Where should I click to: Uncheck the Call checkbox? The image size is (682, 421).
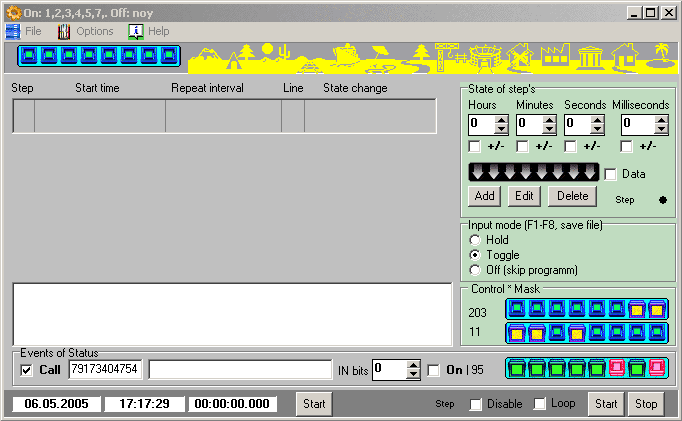26,370
